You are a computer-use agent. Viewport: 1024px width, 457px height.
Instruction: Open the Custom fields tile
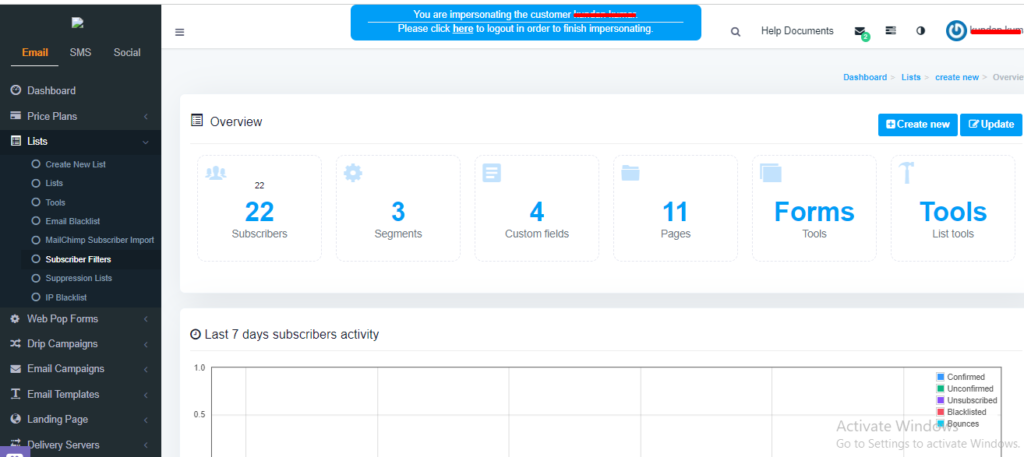tap(536, 208)
